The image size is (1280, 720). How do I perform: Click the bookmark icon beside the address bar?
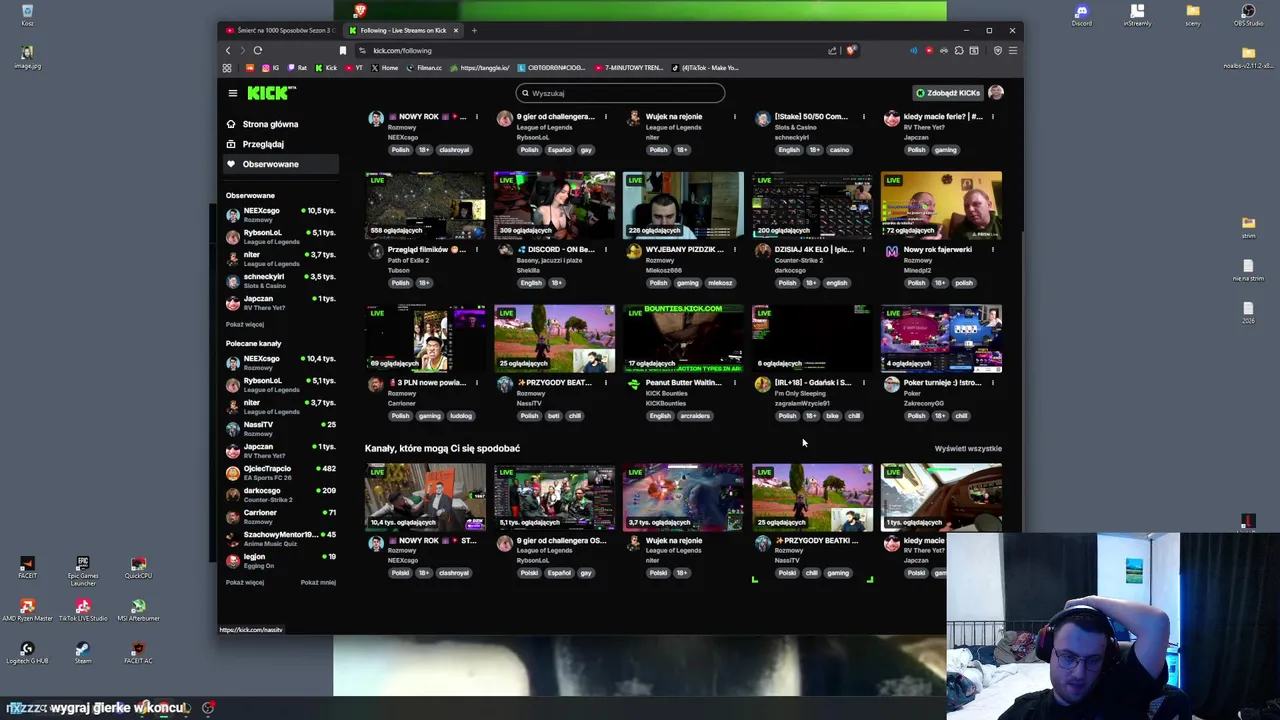343,50
